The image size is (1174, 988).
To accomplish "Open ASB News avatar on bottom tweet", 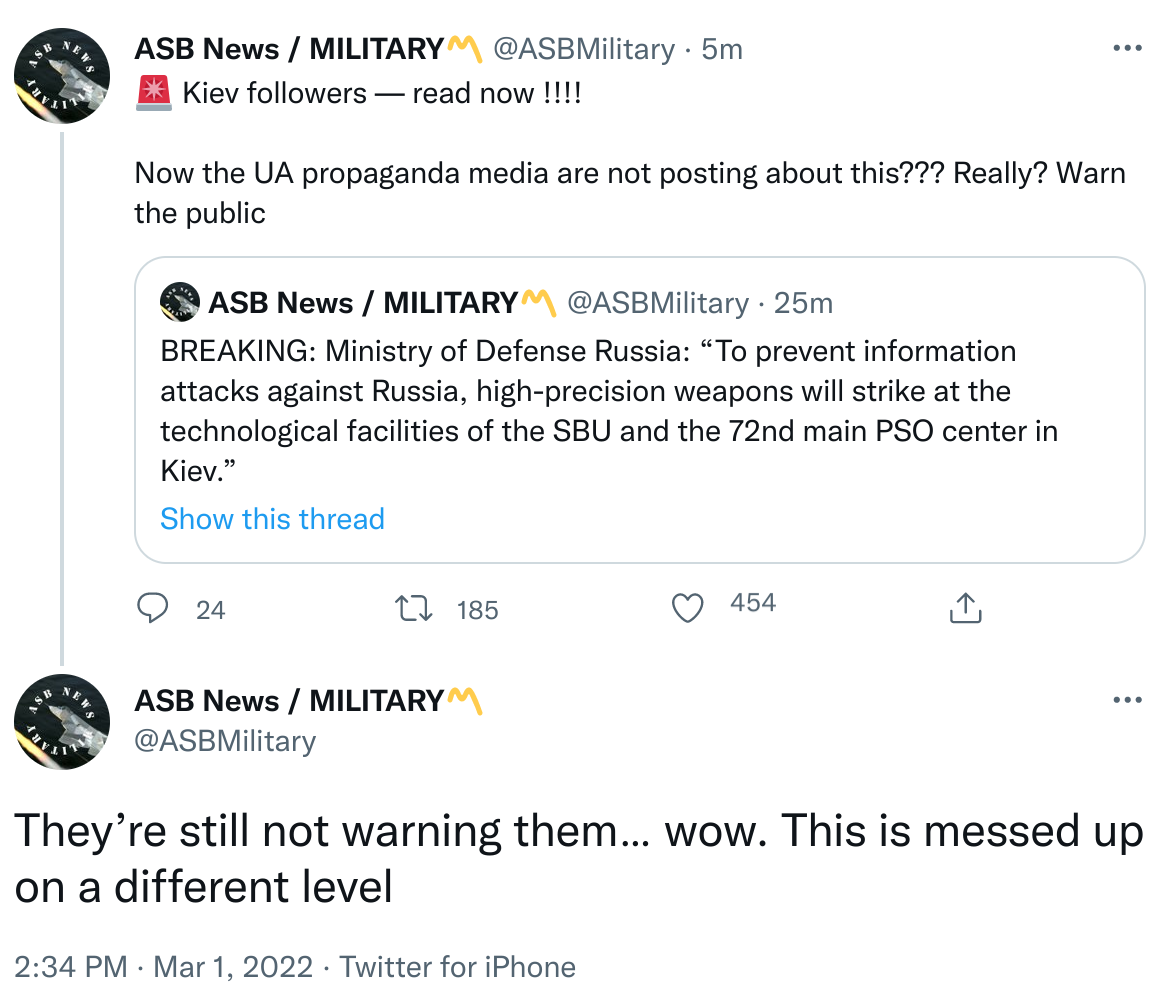I will coord(62,721).
